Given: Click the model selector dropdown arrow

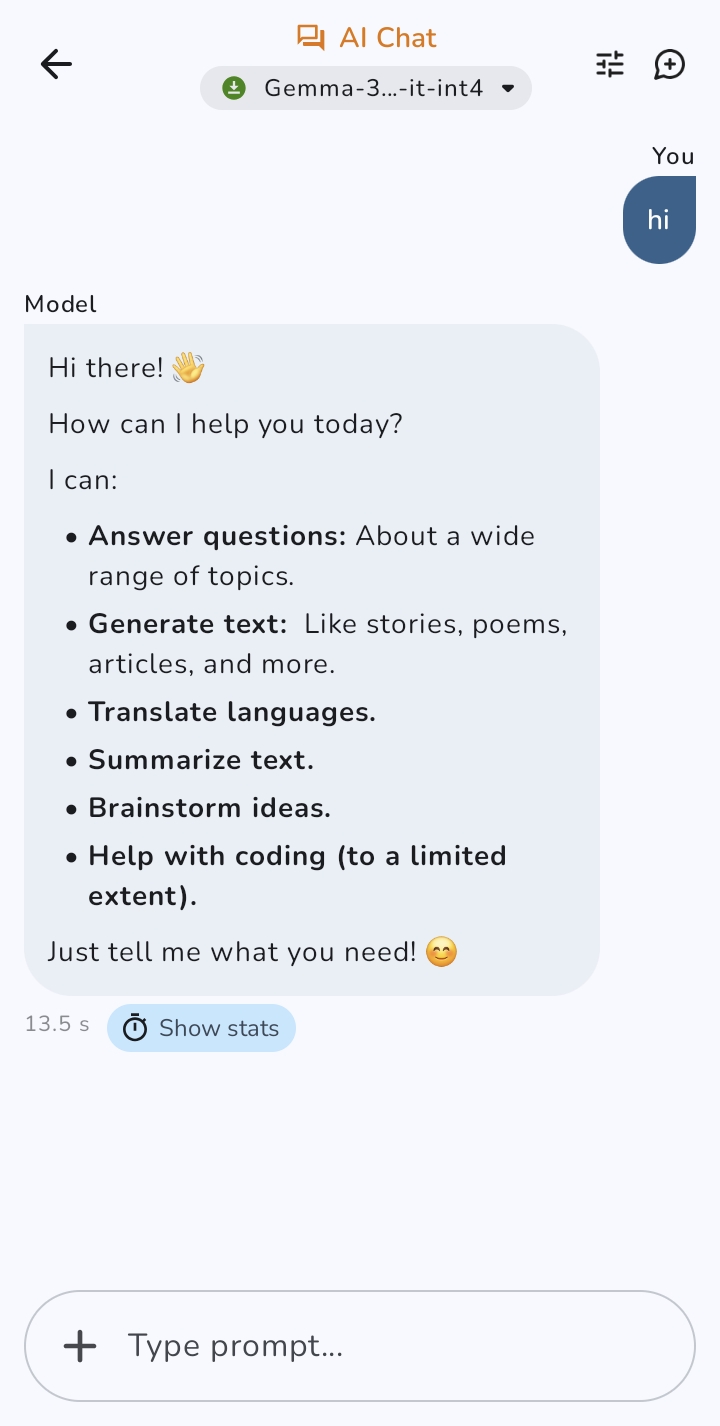Looking at the screenshot, I should tap(508, 88).
